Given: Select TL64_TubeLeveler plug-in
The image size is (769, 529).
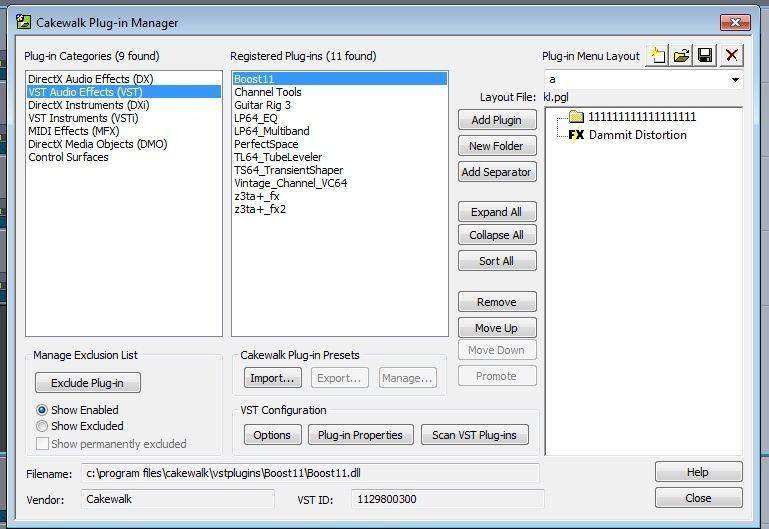Looking at the screenshot, I should coord(340,157).
